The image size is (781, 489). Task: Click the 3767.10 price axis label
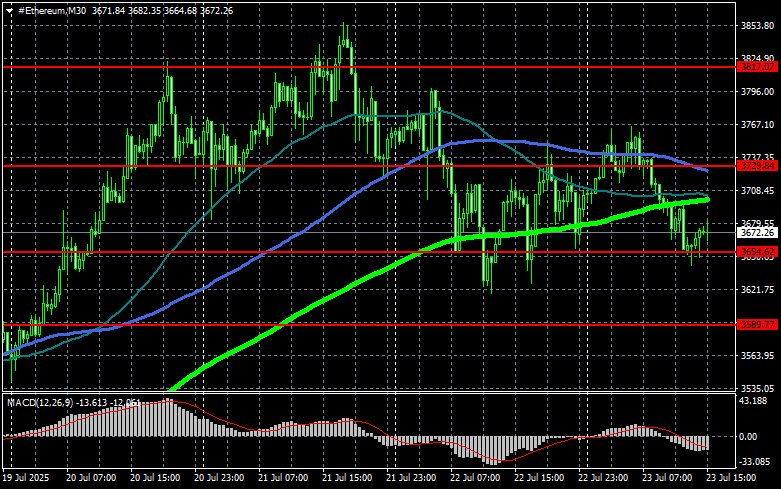pos(757,124)
